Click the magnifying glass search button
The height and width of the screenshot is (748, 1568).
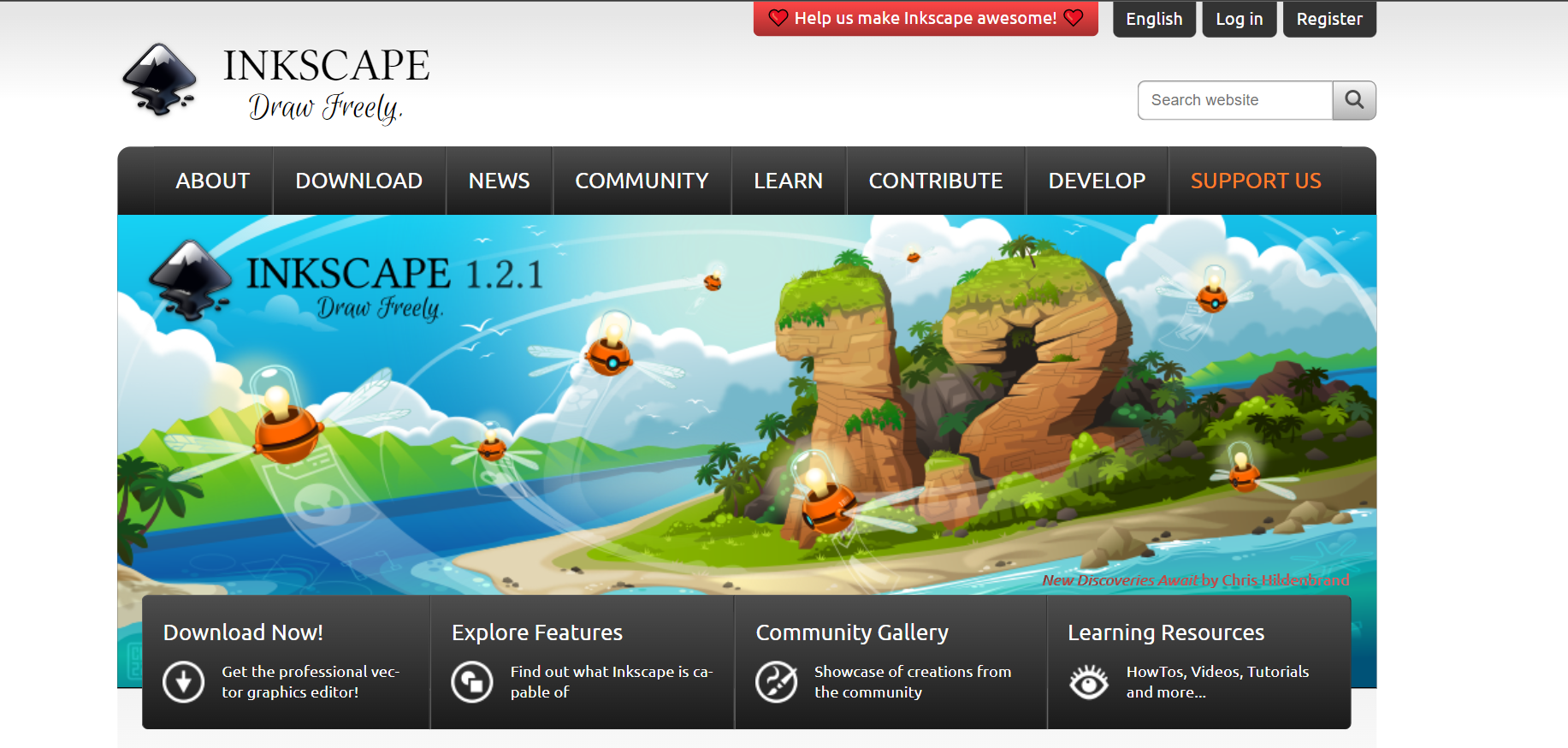click(1354, 100)
